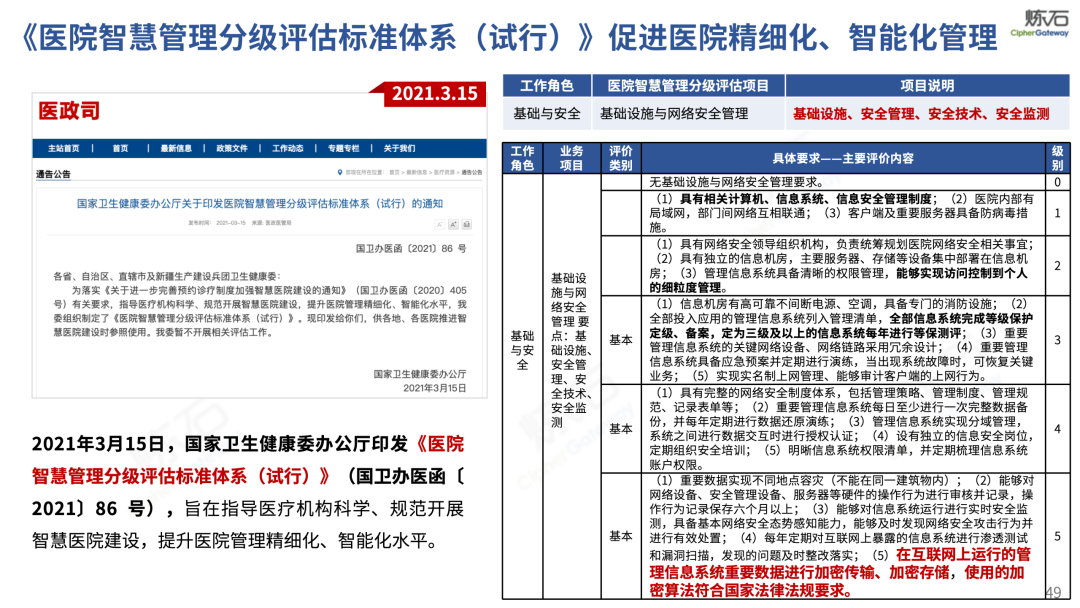Screen dimensions: 1080x608
Task: Open the 主站首页 navigation item
Action: pyautogui.click(x=63, y=149)
